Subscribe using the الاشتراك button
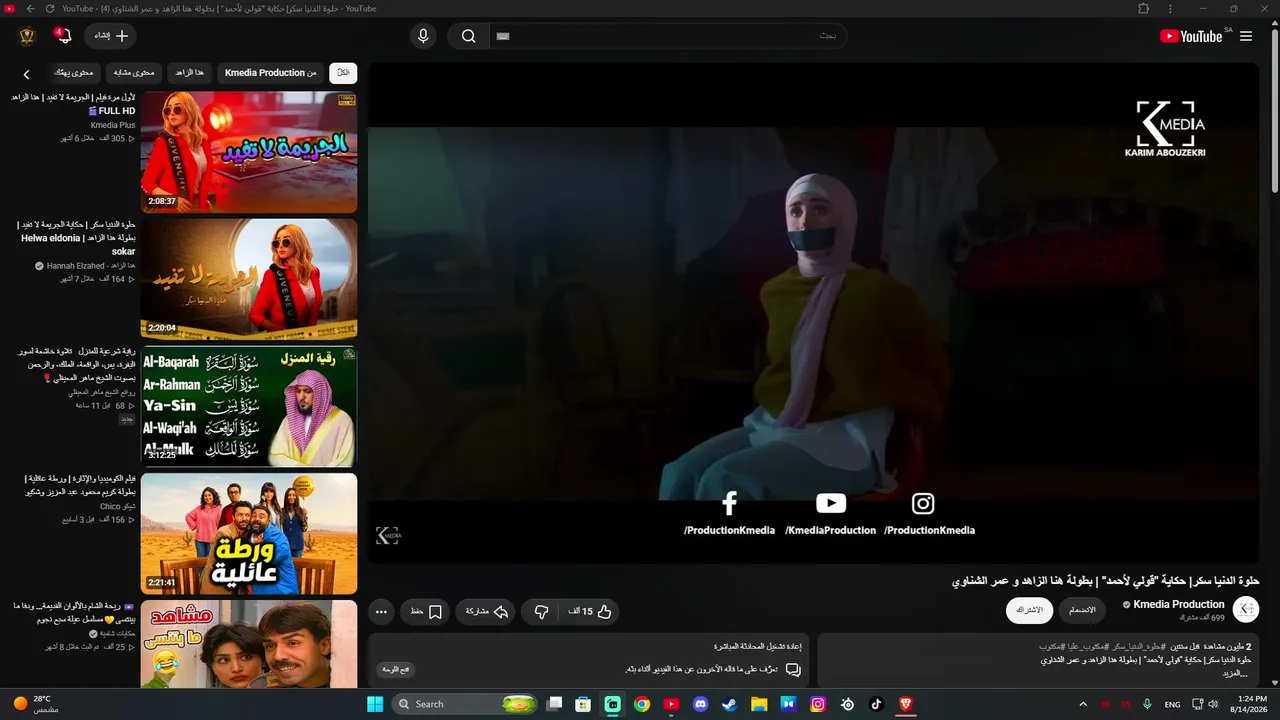 (1029, 610)
